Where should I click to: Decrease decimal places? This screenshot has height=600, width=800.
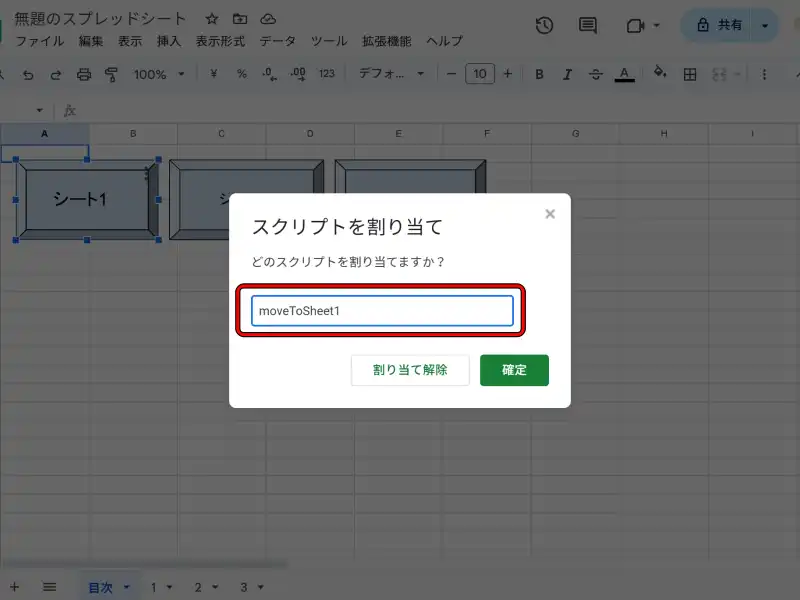(x=269, y=74)
